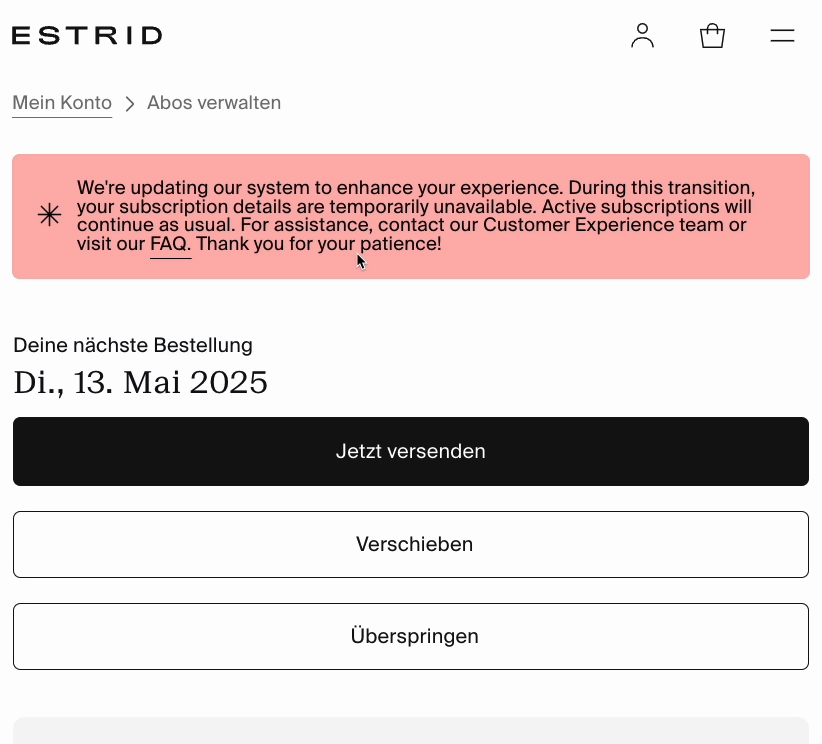Click the Customer Experience team mention
The width and height of the screenshot is (822, 744).
[602, 225]
